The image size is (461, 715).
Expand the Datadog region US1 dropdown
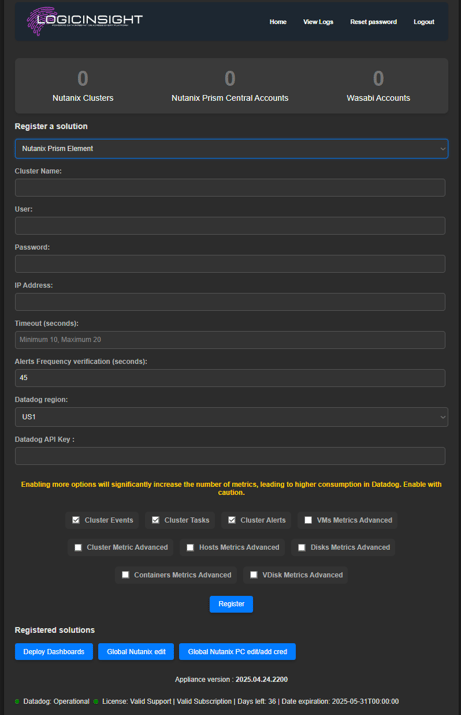pos(232,417)
